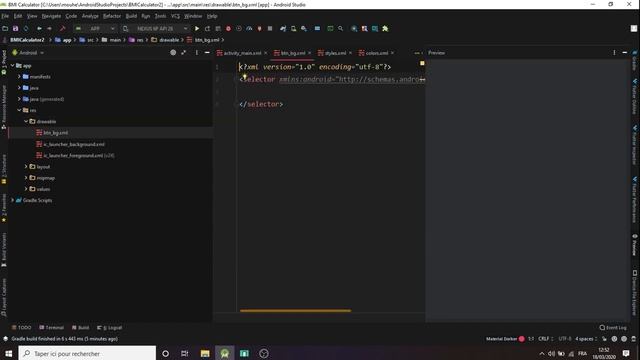Open the NEXUS device selector dropdown
The width and height of the screenshot is (640, 360).
coord(155,29)
